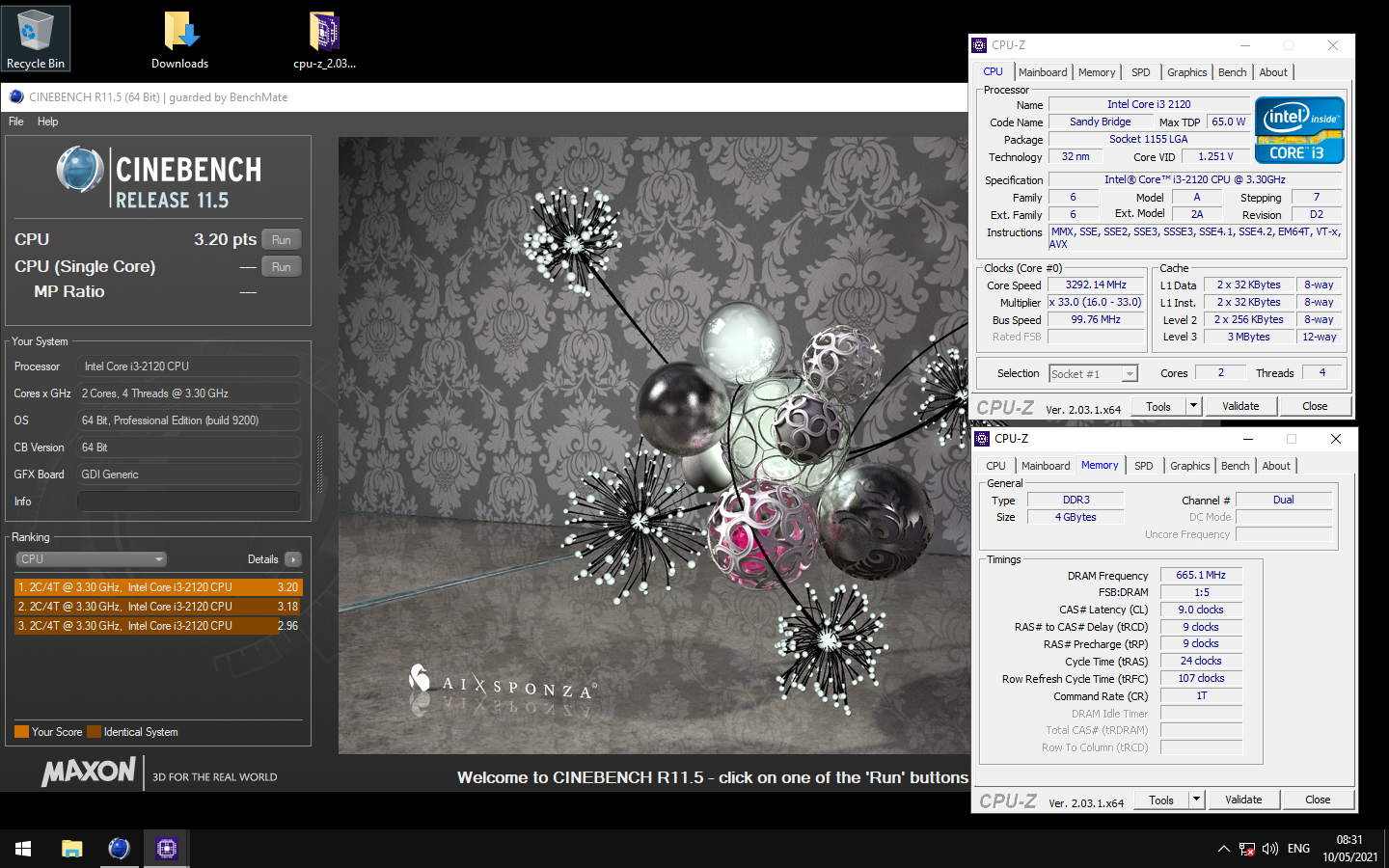Click the MAXON logo

[89, 772]
